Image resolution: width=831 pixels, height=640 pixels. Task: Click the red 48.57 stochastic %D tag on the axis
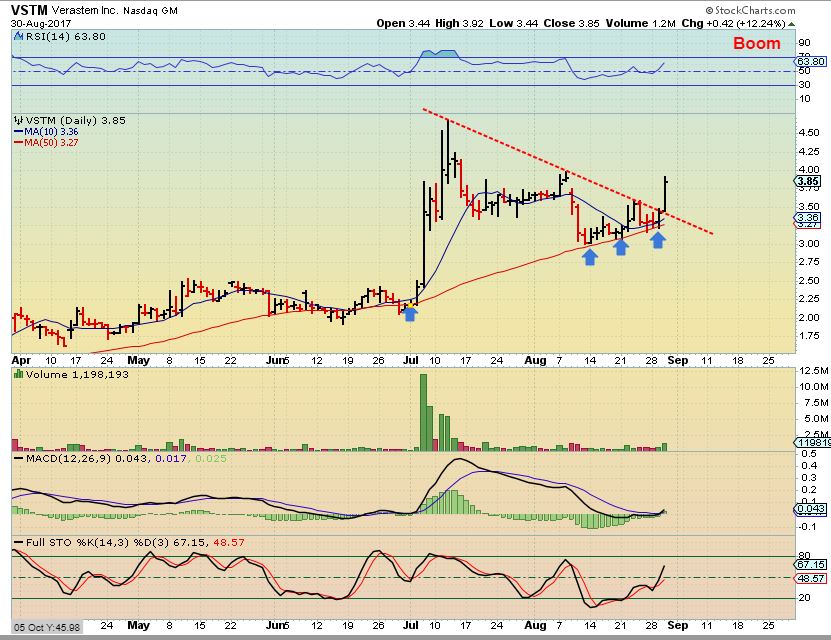click(x=811, y=579)
